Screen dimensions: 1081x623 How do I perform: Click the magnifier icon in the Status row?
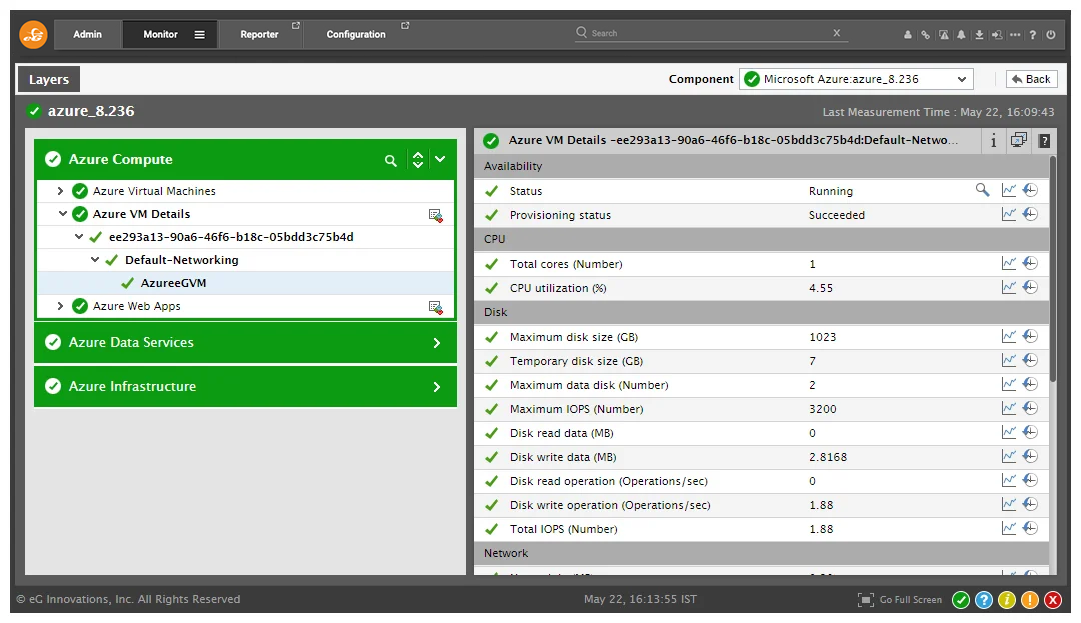pyautogui.click(x=982, y=190)
